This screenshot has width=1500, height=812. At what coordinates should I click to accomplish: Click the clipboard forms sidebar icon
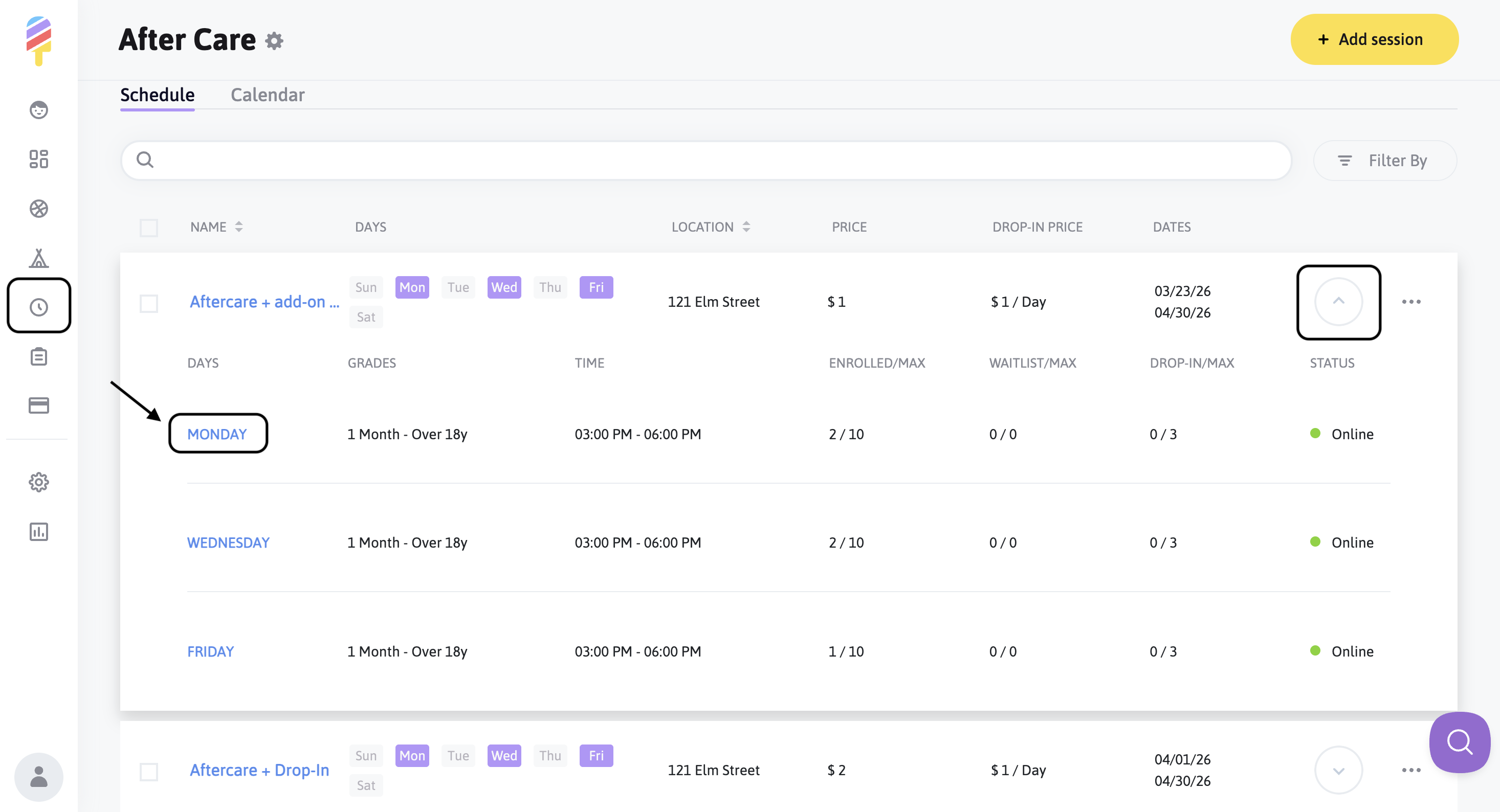pyautogui.click(x=38, y=356)
